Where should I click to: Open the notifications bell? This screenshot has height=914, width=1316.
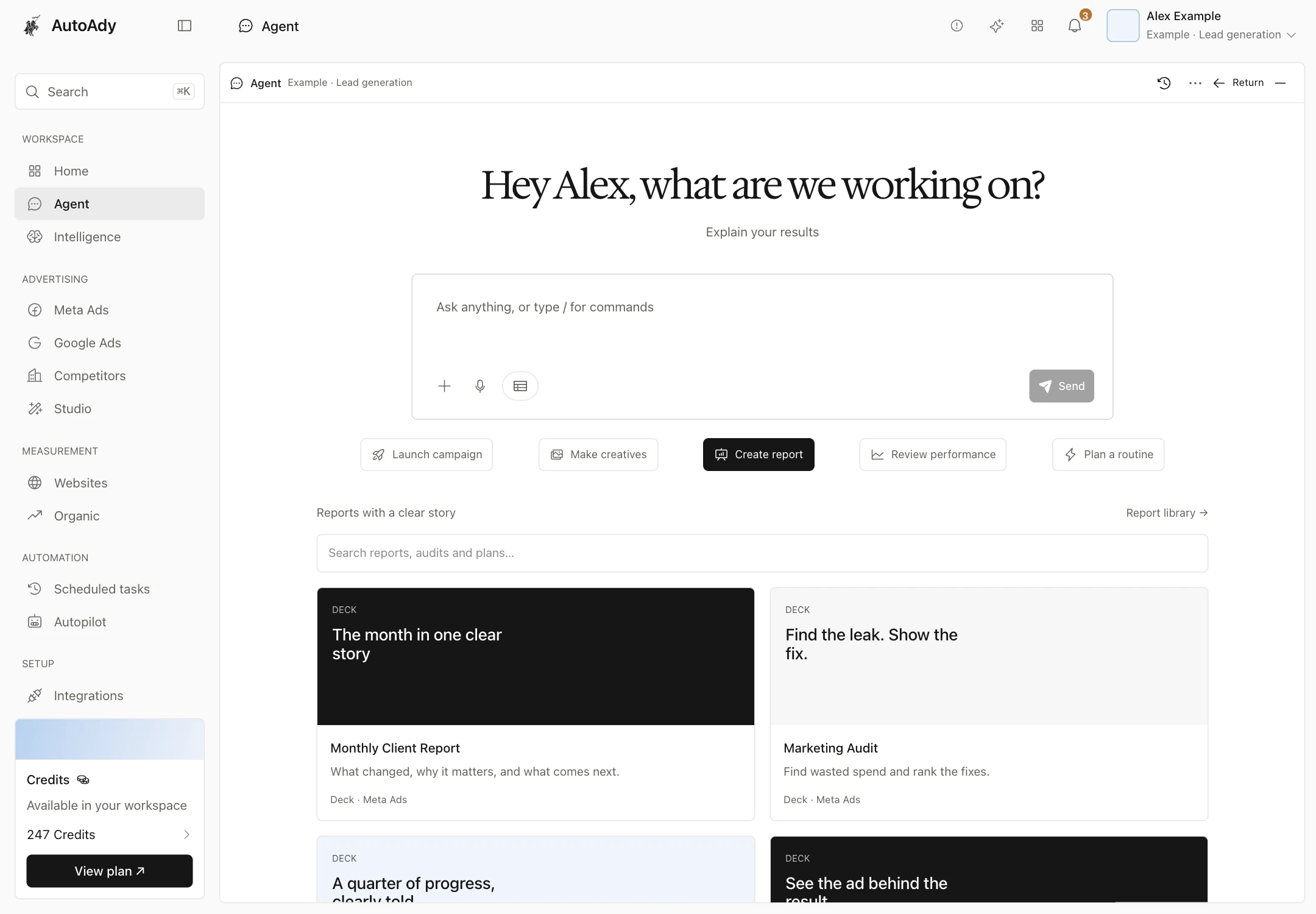[1075, 26]
